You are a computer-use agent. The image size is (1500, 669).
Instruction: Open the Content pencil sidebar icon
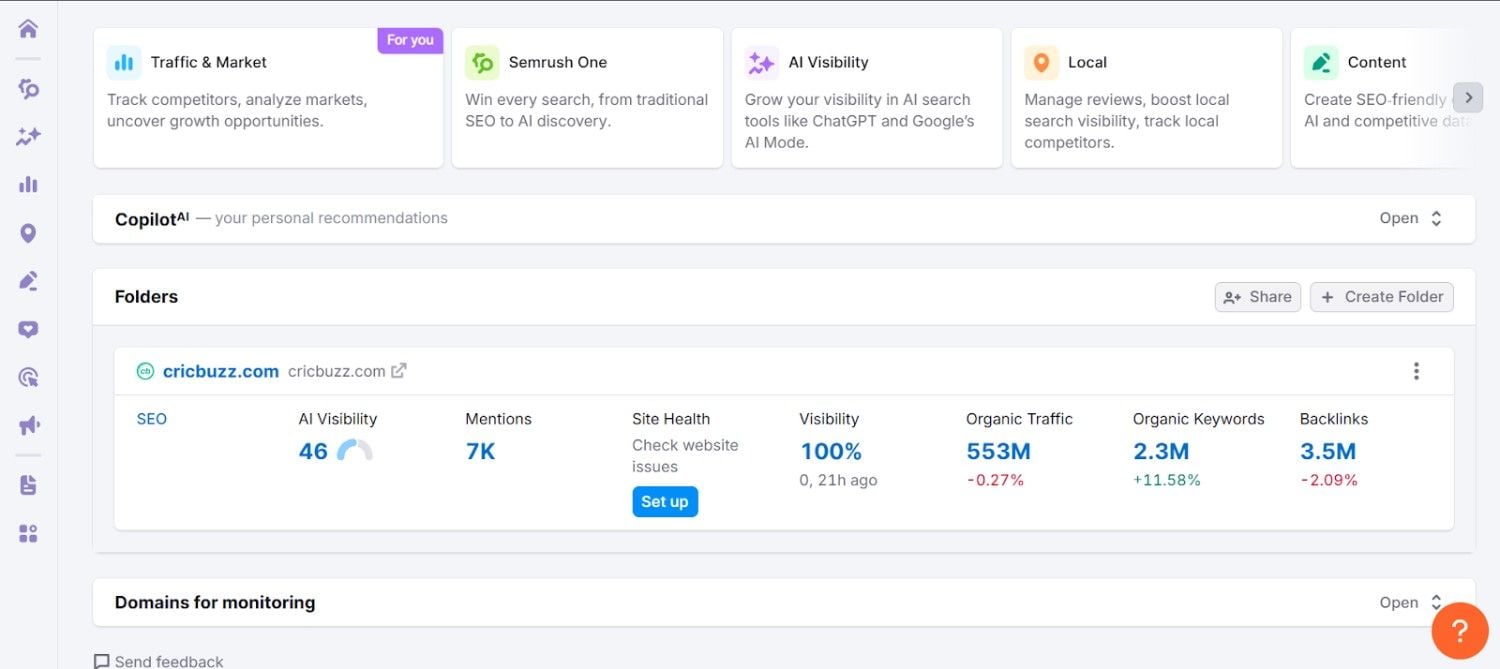tap(28, 281)
